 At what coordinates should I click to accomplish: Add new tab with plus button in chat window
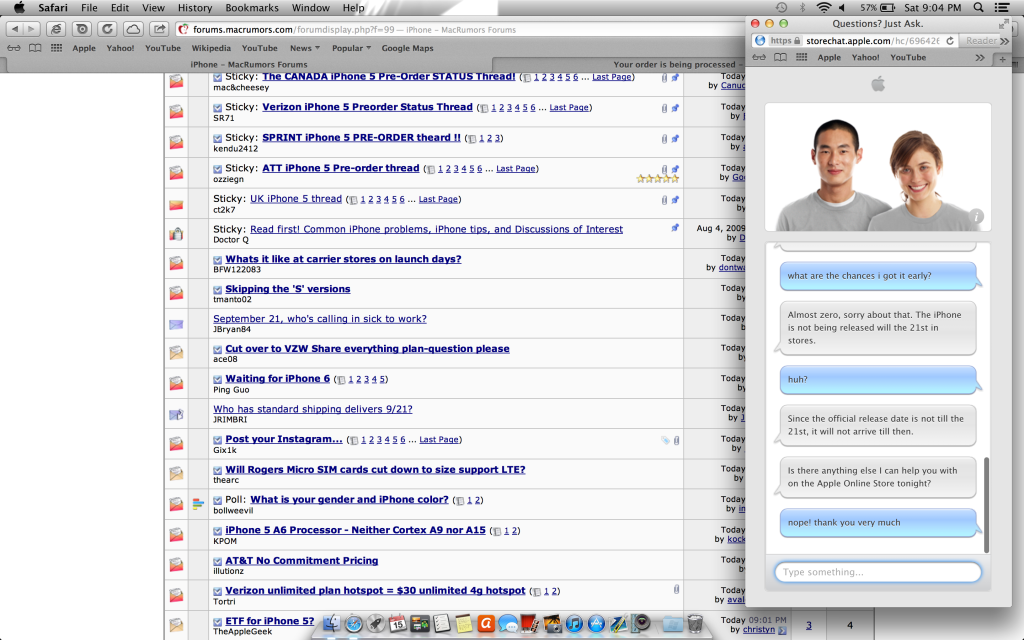coord(1002,59)
